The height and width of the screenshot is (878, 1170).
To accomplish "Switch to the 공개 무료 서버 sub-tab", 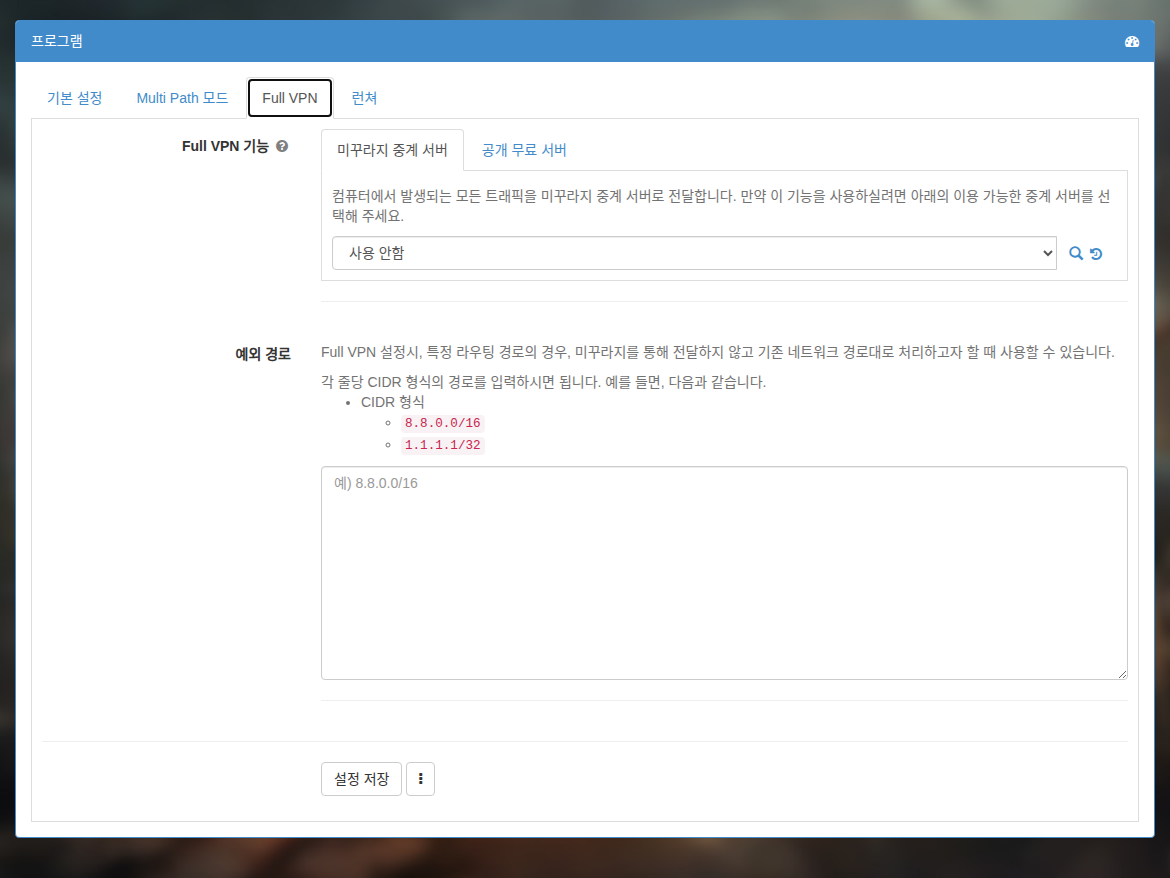I will pyautogui.click(x=524, y=150).
